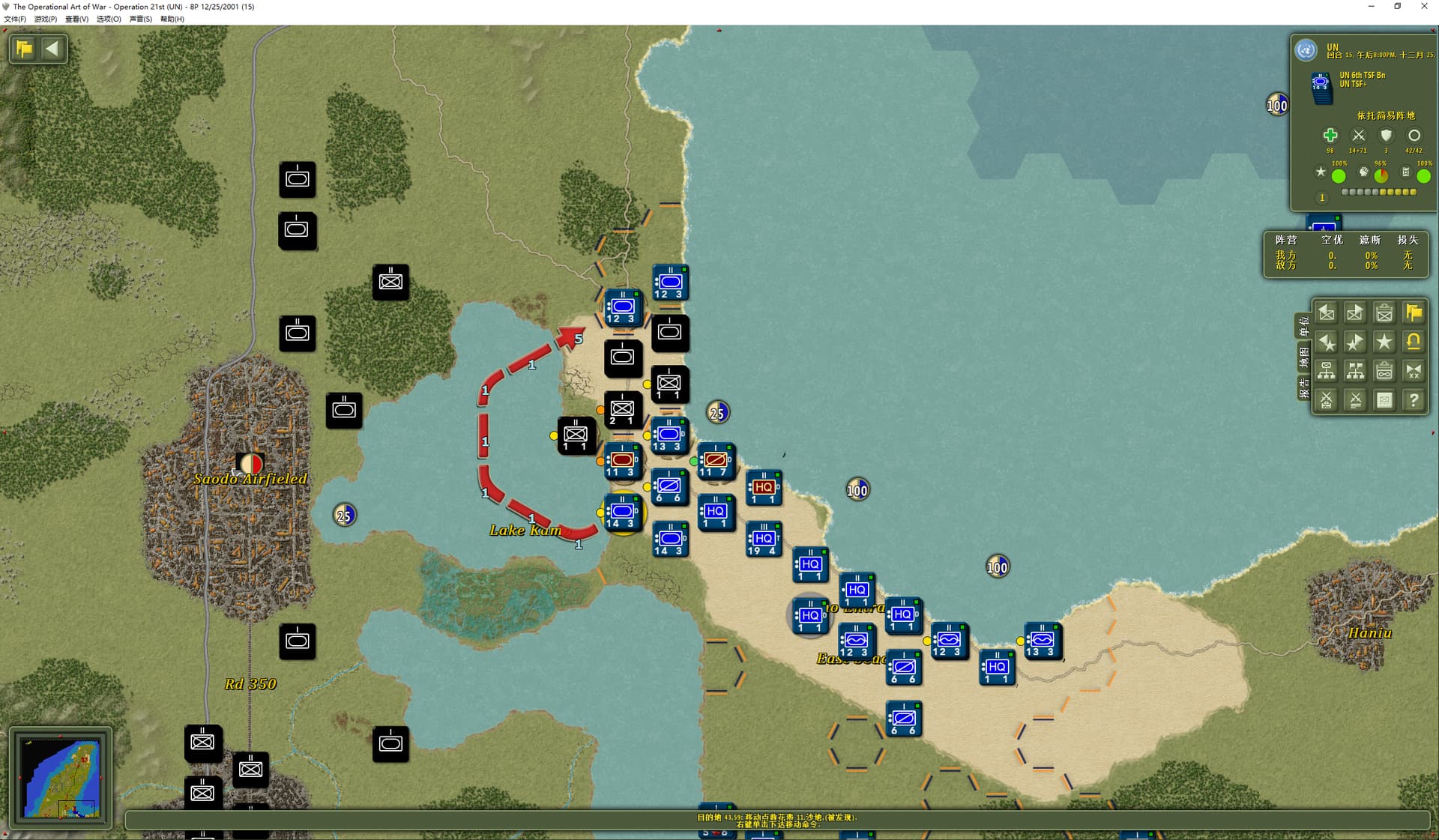Click the star with right arrow icon
This screenshot has height=840, width=1439.
tap(1355, 342)
